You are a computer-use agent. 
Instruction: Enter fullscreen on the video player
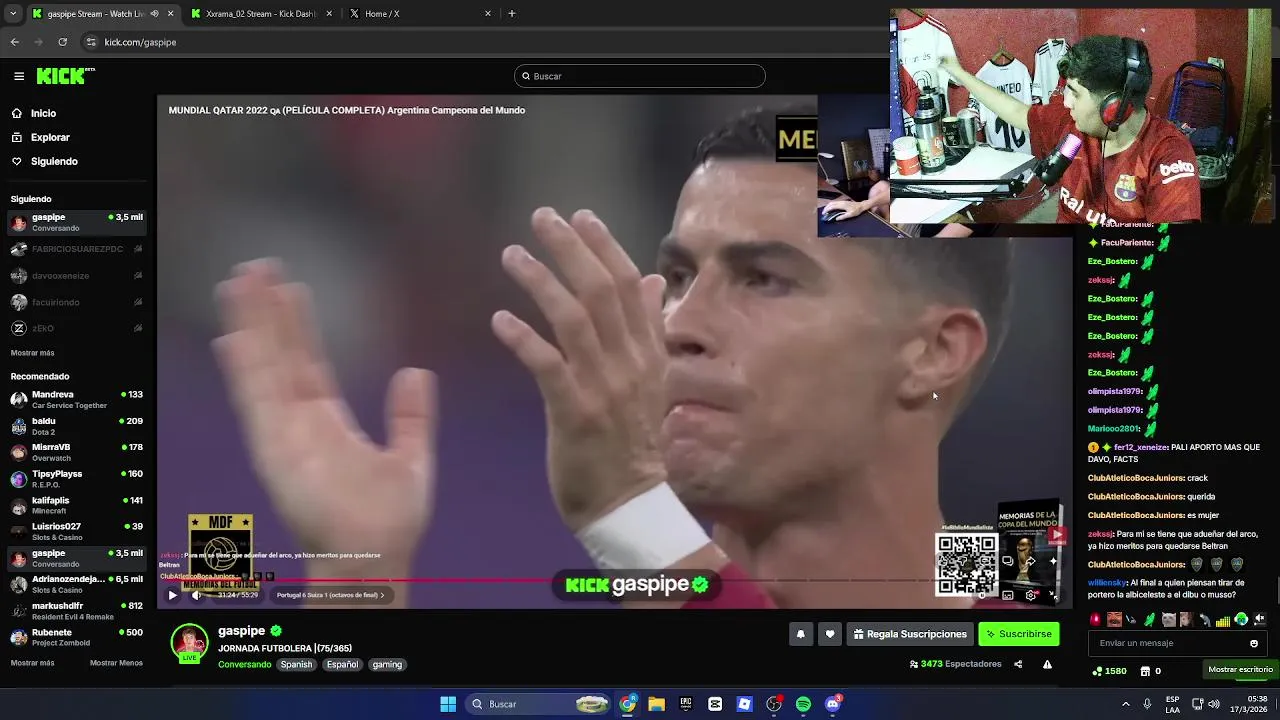pyautogui.click(x=1052, y=594)
